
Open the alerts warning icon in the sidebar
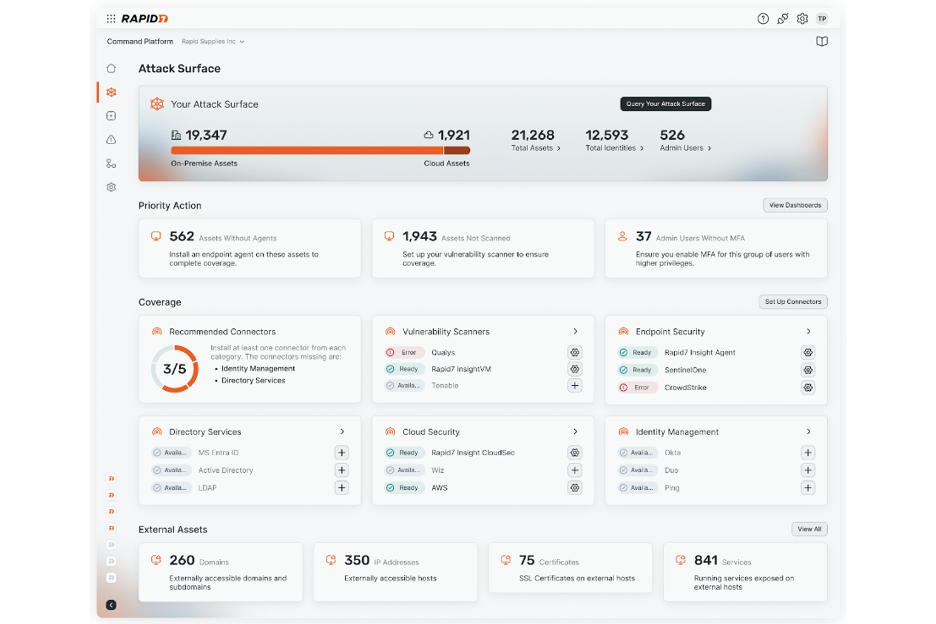pos(111,140)
